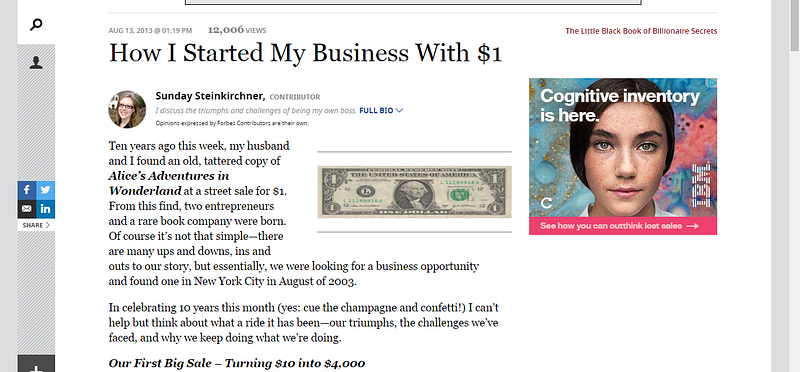Click the IBM logo in the ad

click(701, 185)
